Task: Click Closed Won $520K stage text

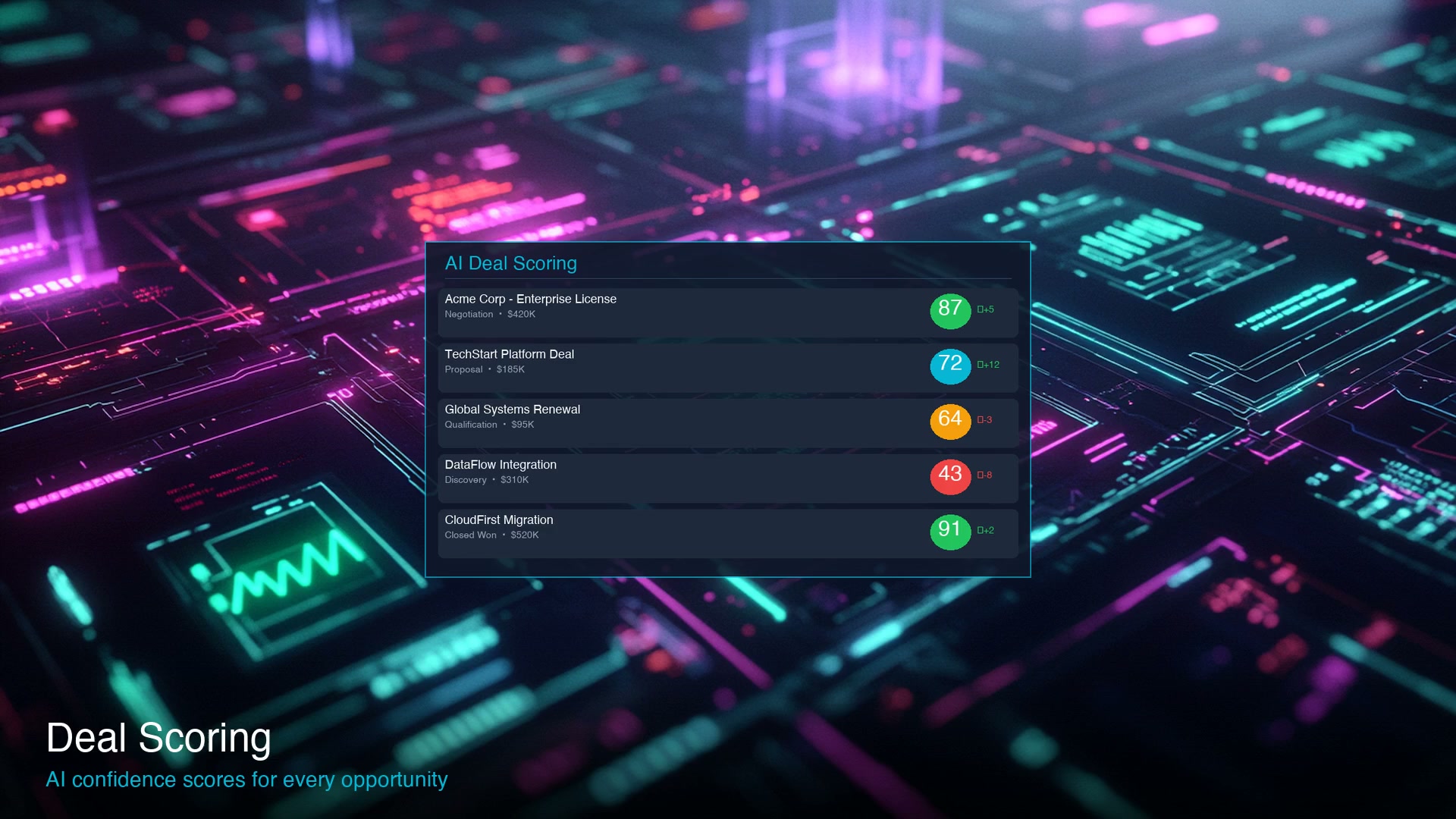Action: tap(491, 535)
